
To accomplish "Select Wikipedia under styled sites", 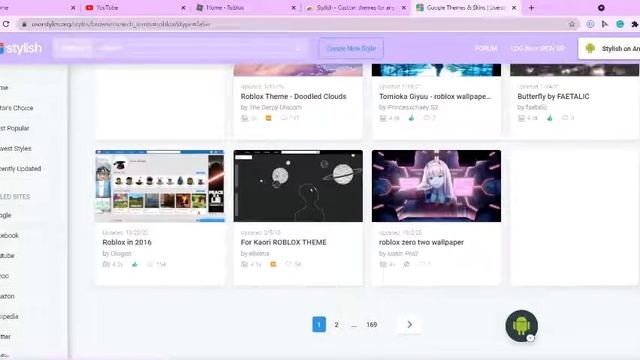I will pyautogui.click(x=9, y=316).
